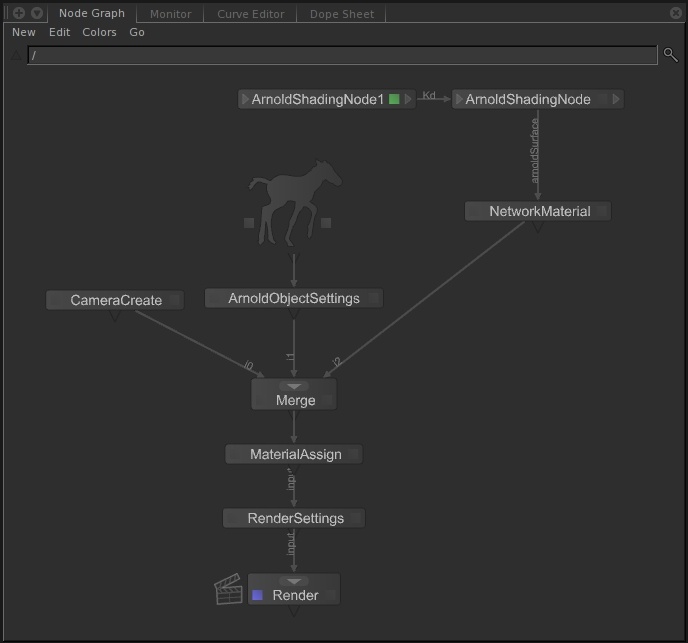
Task: Click the node path input field
Action: coord(342,55)
